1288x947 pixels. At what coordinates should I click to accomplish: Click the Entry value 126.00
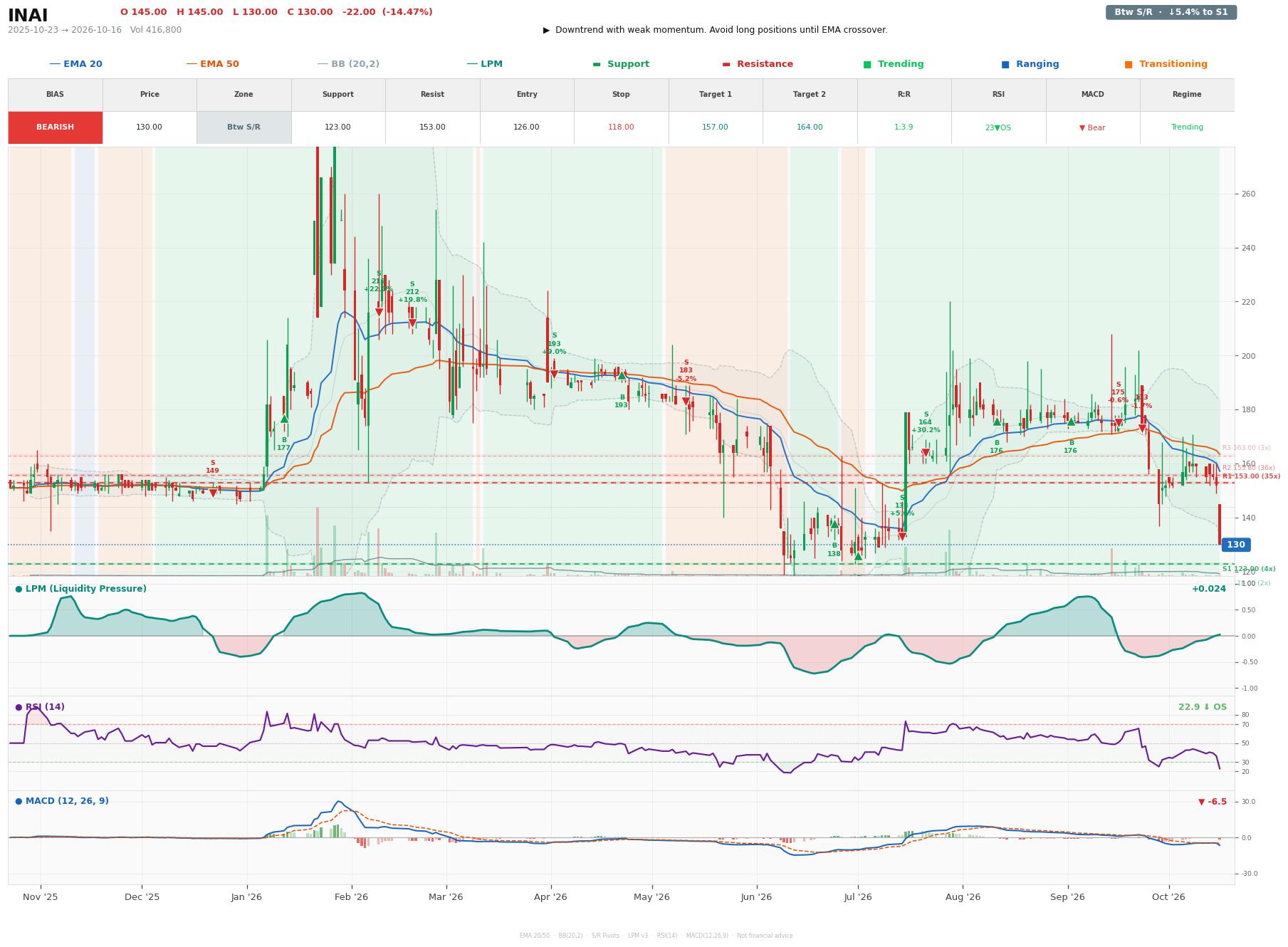point(526,127)
